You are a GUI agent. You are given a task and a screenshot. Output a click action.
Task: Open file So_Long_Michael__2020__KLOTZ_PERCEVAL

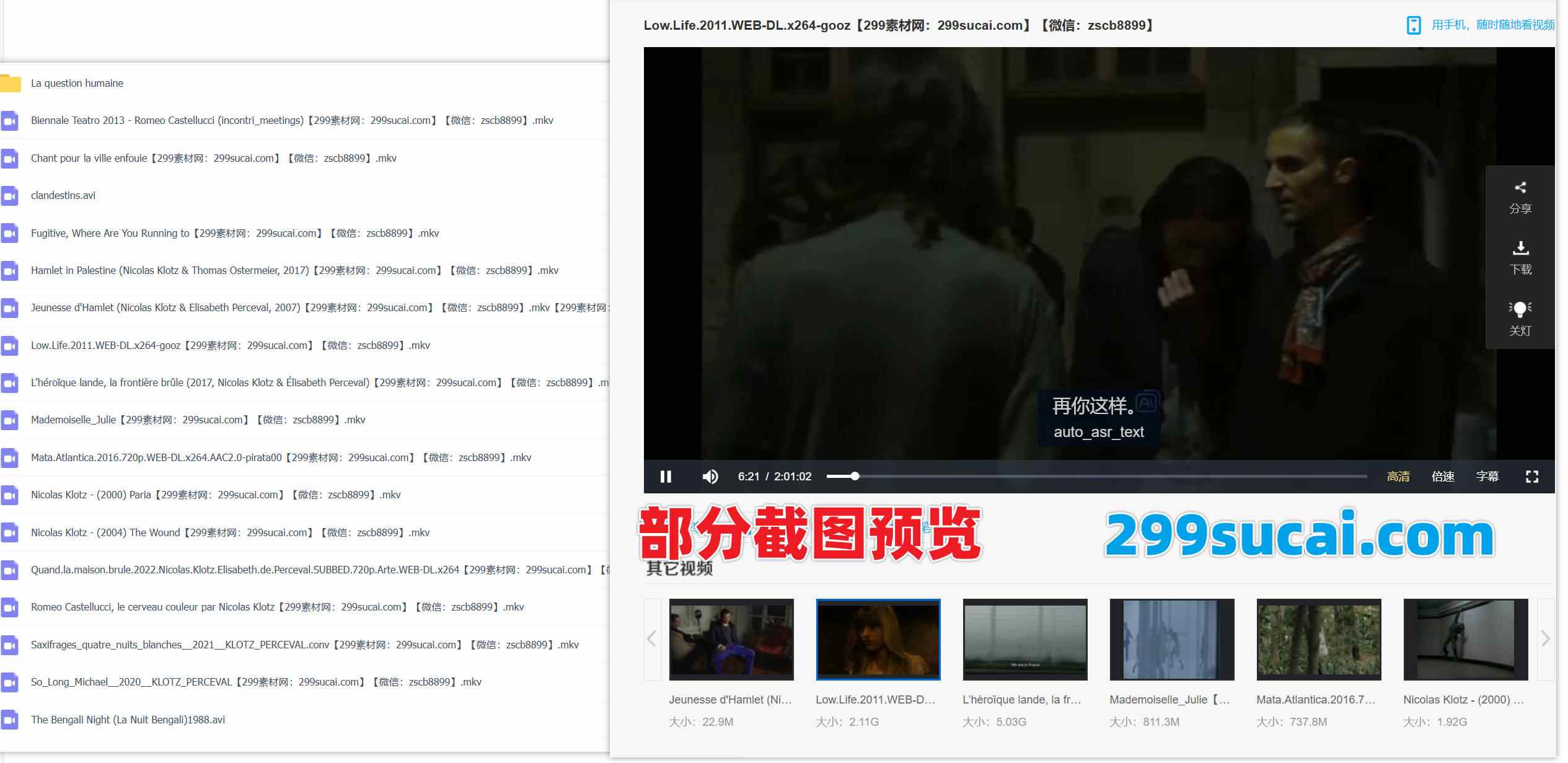coord(256,682)
